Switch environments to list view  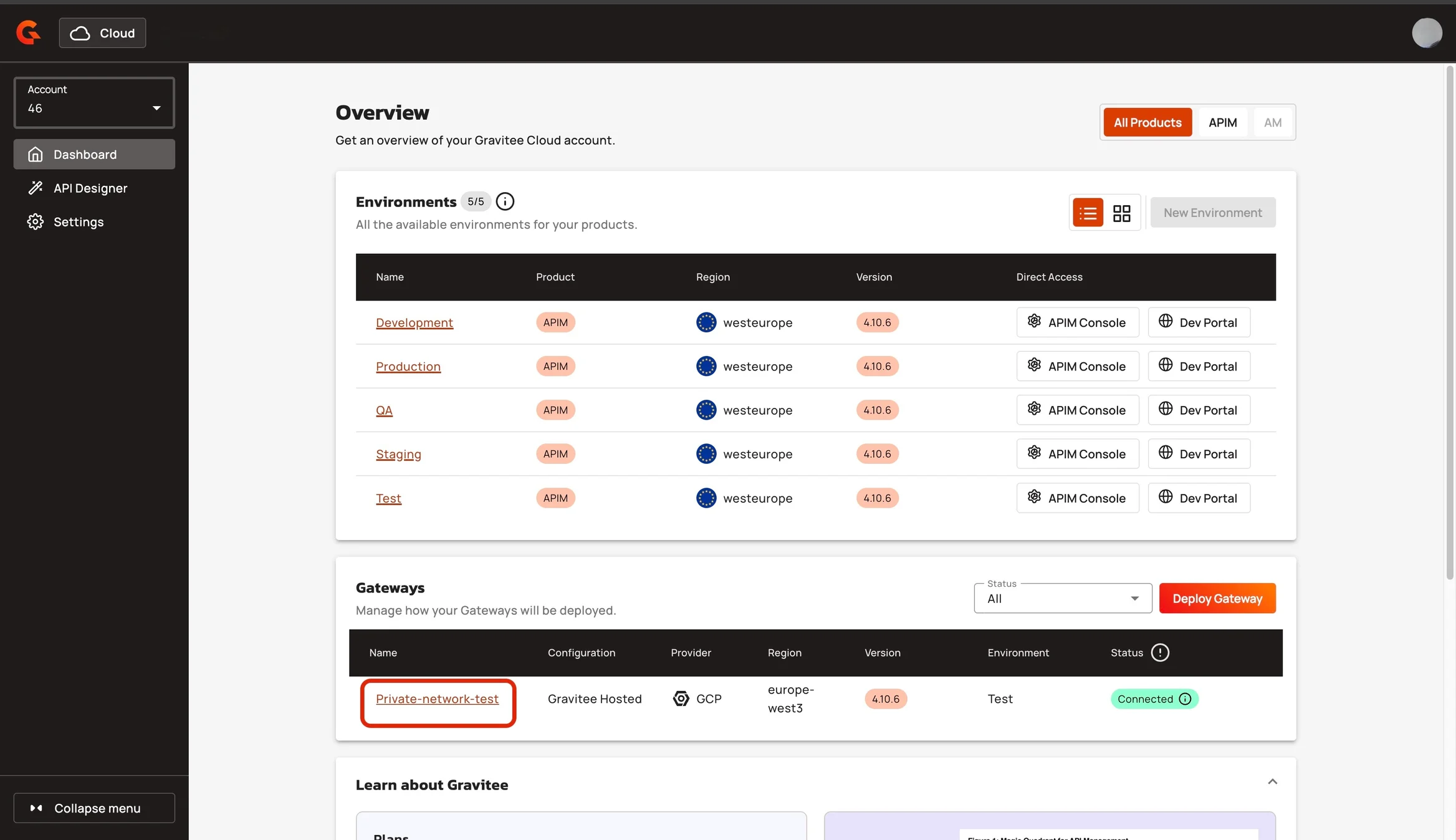(x=1088, y=213)
